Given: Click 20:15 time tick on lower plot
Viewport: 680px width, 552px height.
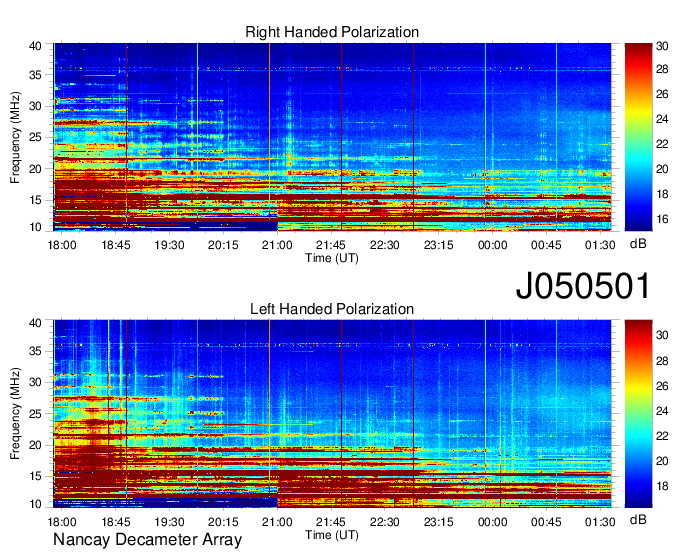Looking at the screenshot, I should click(x=223, y=522).
